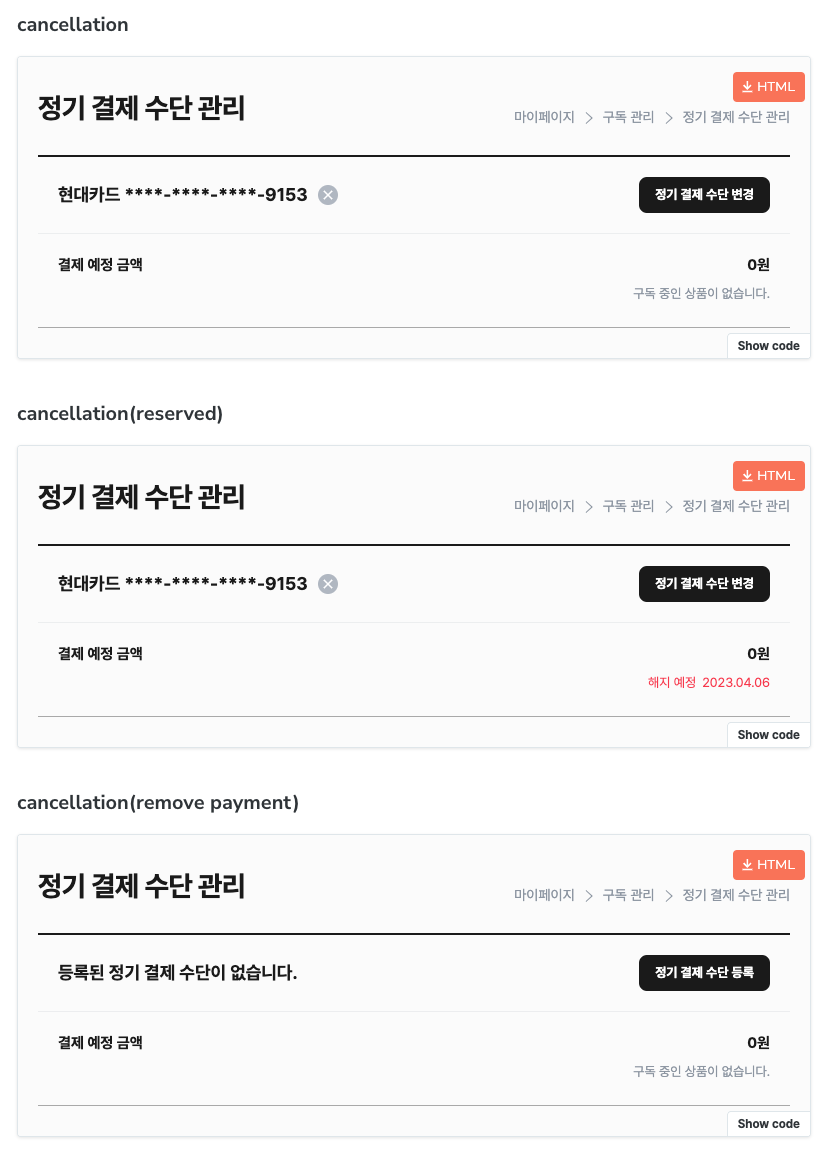Screen dimensions: 819x1153
Task: Show code for the cancellation(reserved) panel
Action: [768, 735]
